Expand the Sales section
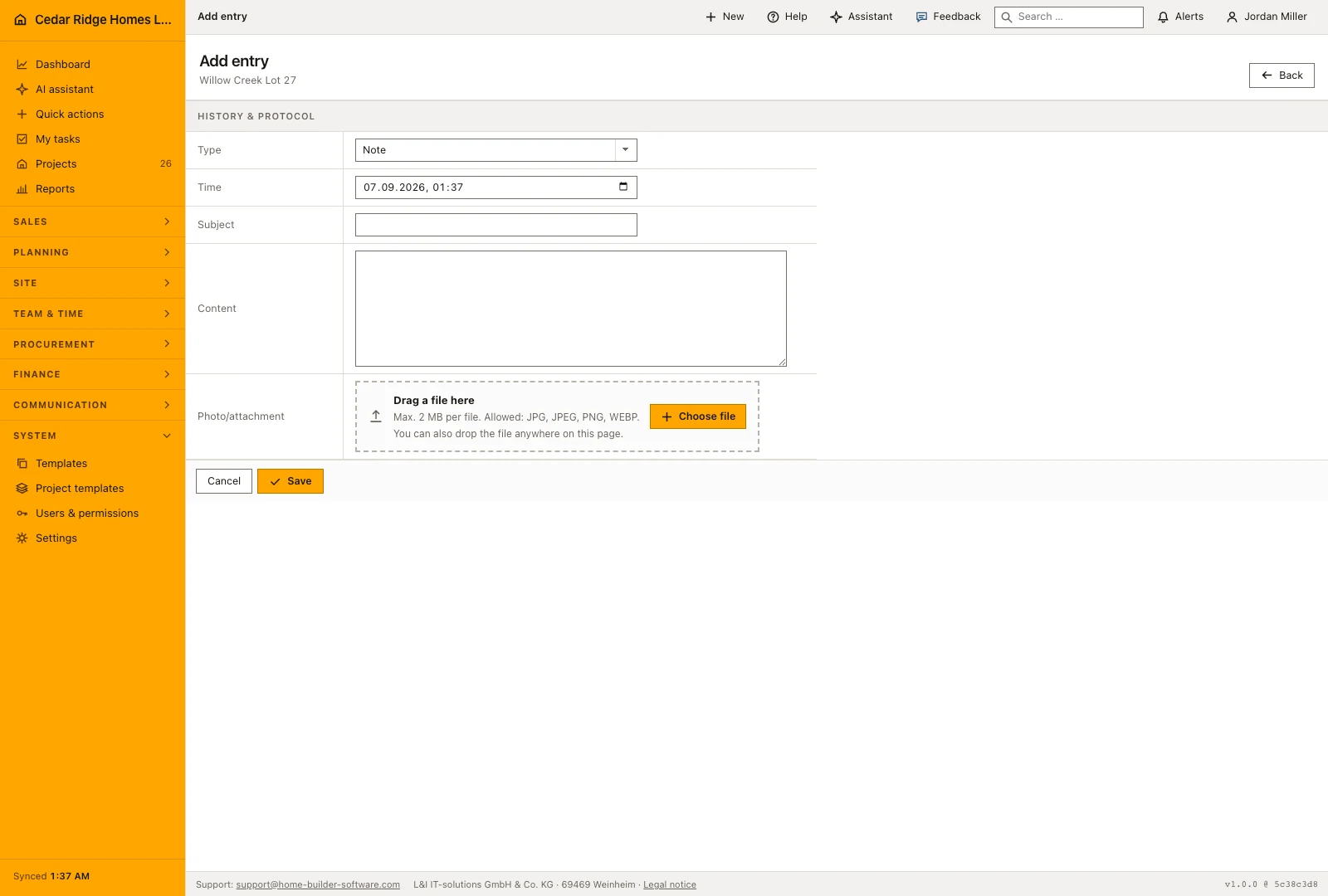The width and height of the screenshot is (1328, 896). click(92, 222)
